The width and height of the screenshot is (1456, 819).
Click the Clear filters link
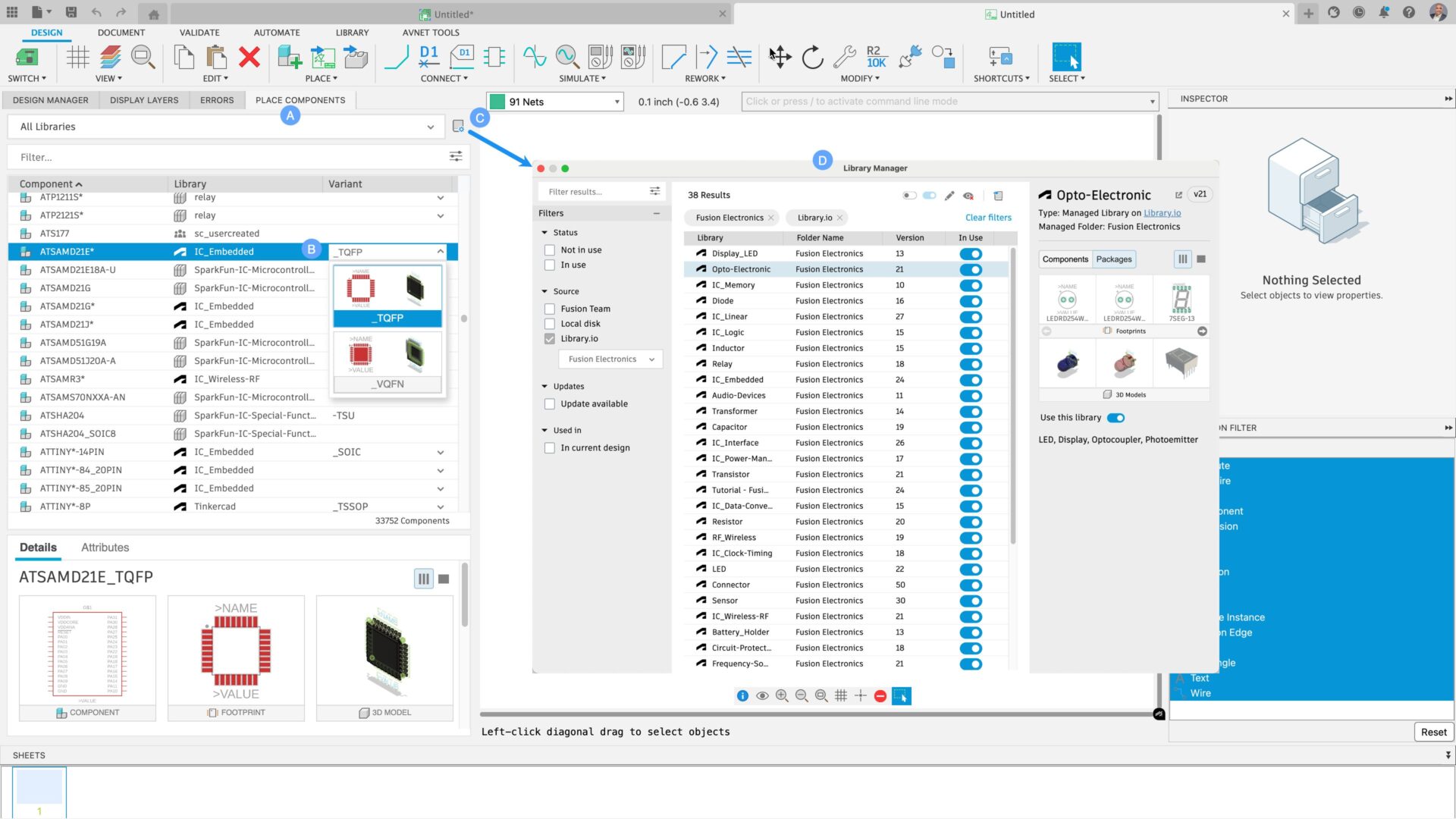click(988, 218)
